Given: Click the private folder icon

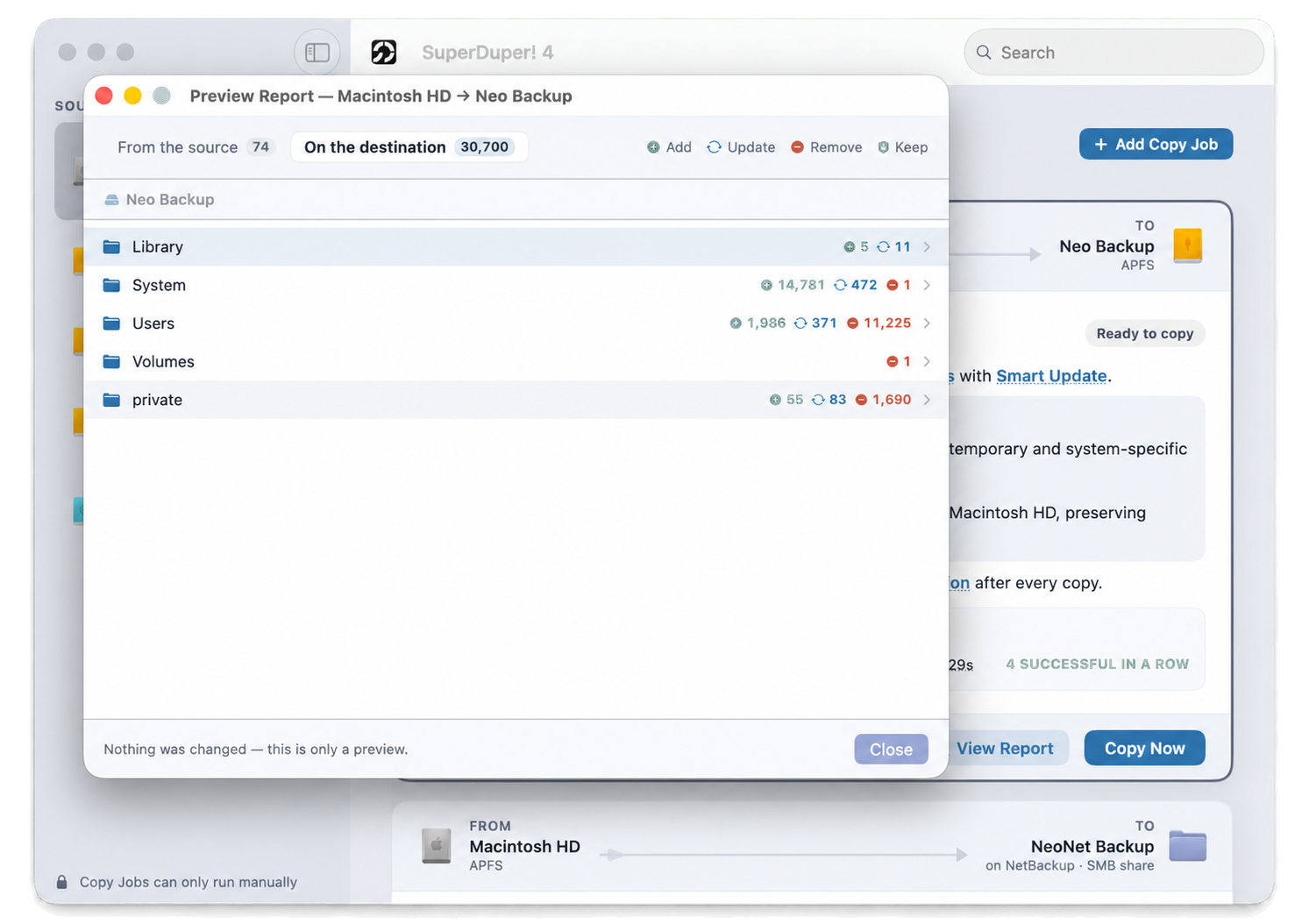Looking at the screenshot, I should pos(111,400).
